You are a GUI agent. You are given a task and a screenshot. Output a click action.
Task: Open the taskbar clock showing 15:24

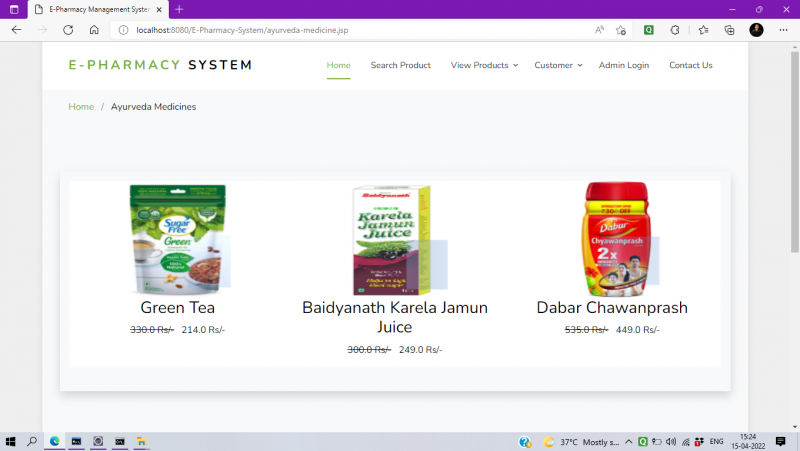(x=748, y=441)
